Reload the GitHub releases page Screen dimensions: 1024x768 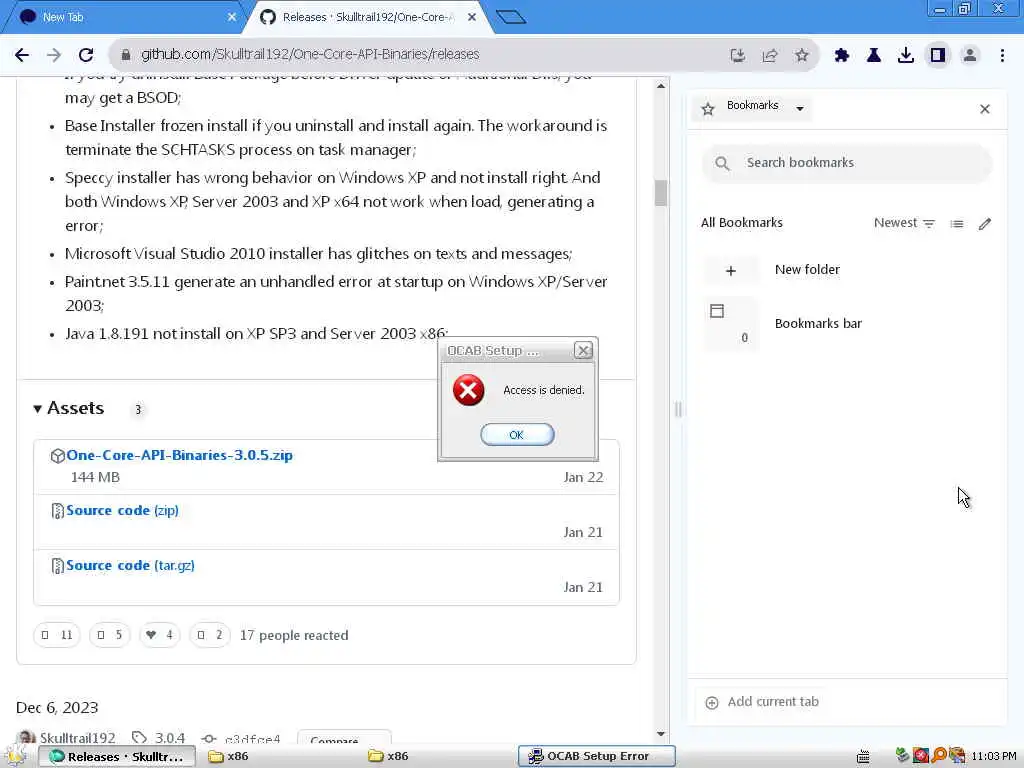(86, 55)
